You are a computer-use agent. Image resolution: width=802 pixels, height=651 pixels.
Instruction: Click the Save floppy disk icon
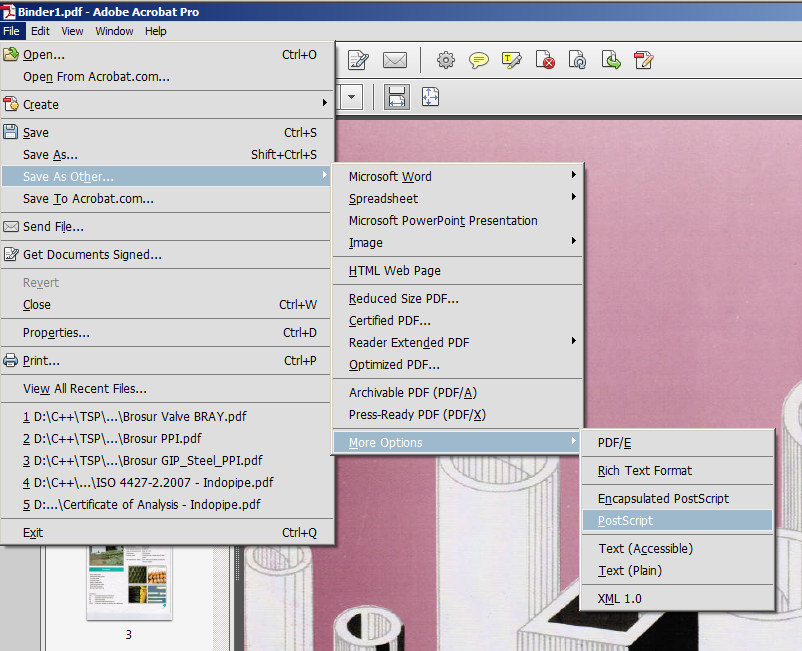click(11, 132)
